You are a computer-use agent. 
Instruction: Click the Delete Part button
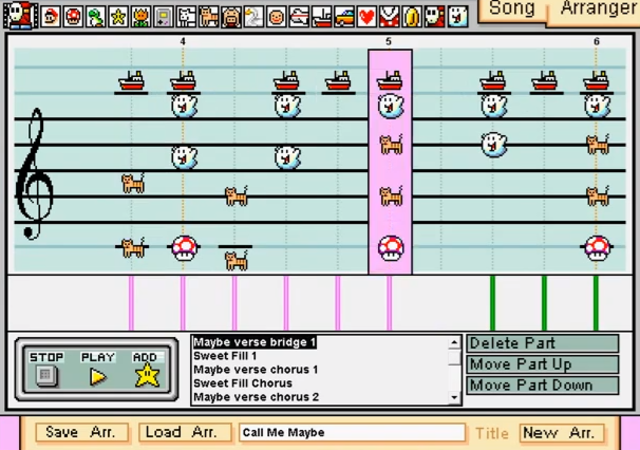tap(542, 343)
